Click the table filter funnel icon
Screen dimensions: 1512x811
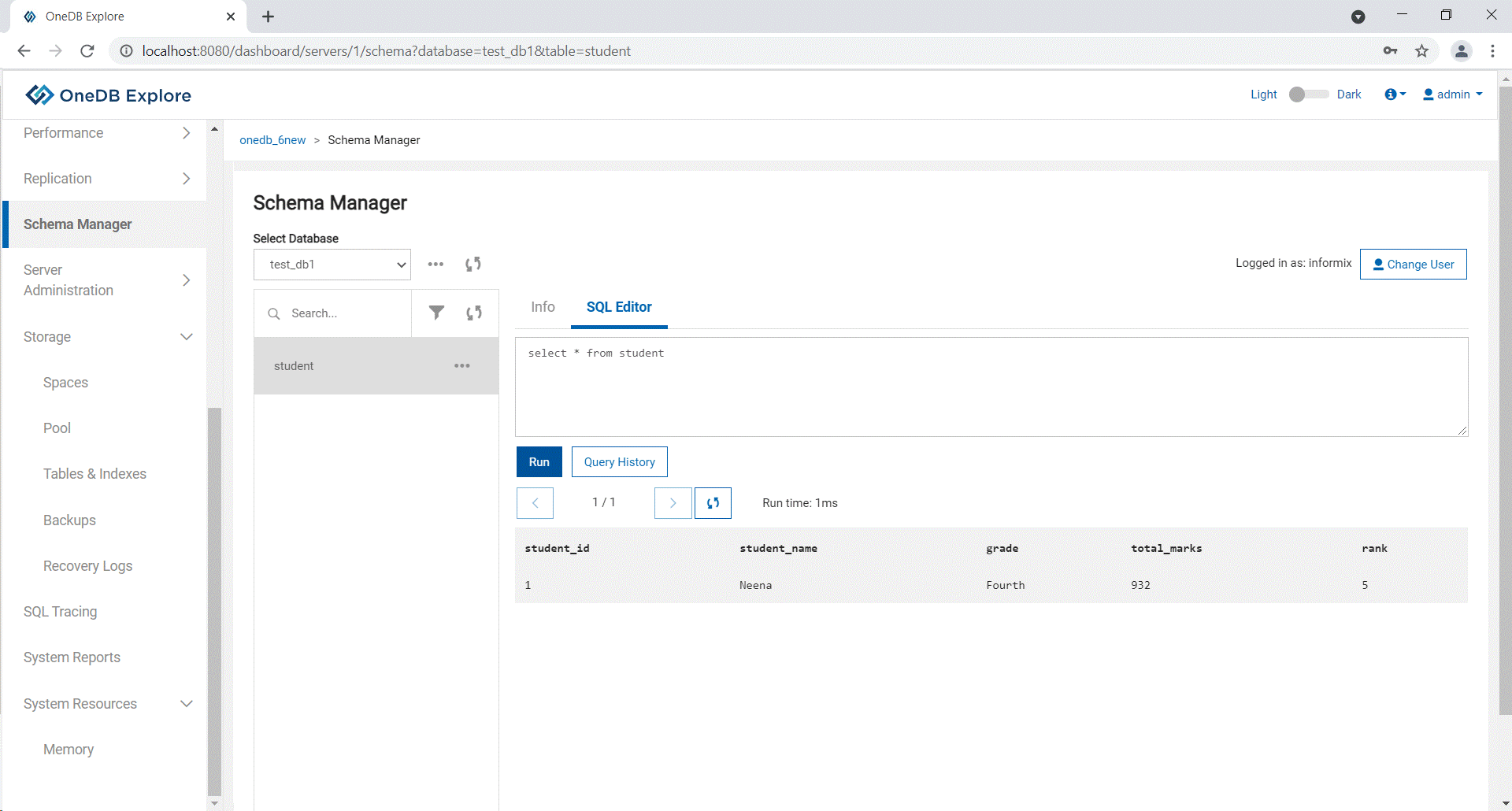436,313
